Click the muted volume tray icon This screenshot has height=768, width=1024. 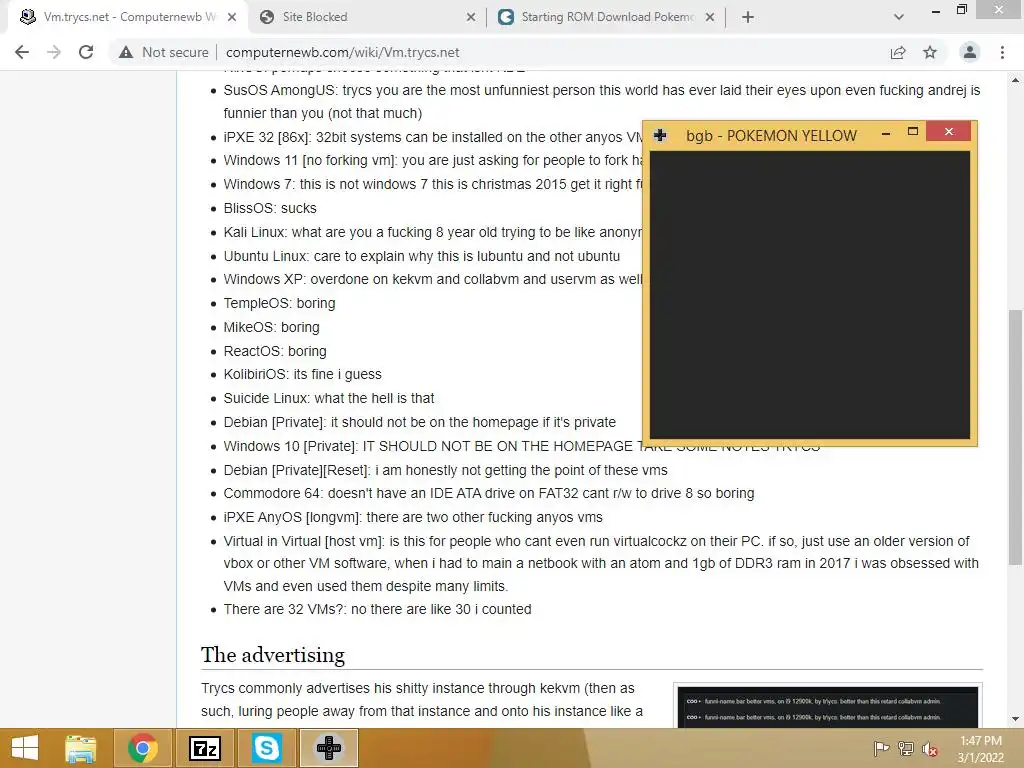930,749
